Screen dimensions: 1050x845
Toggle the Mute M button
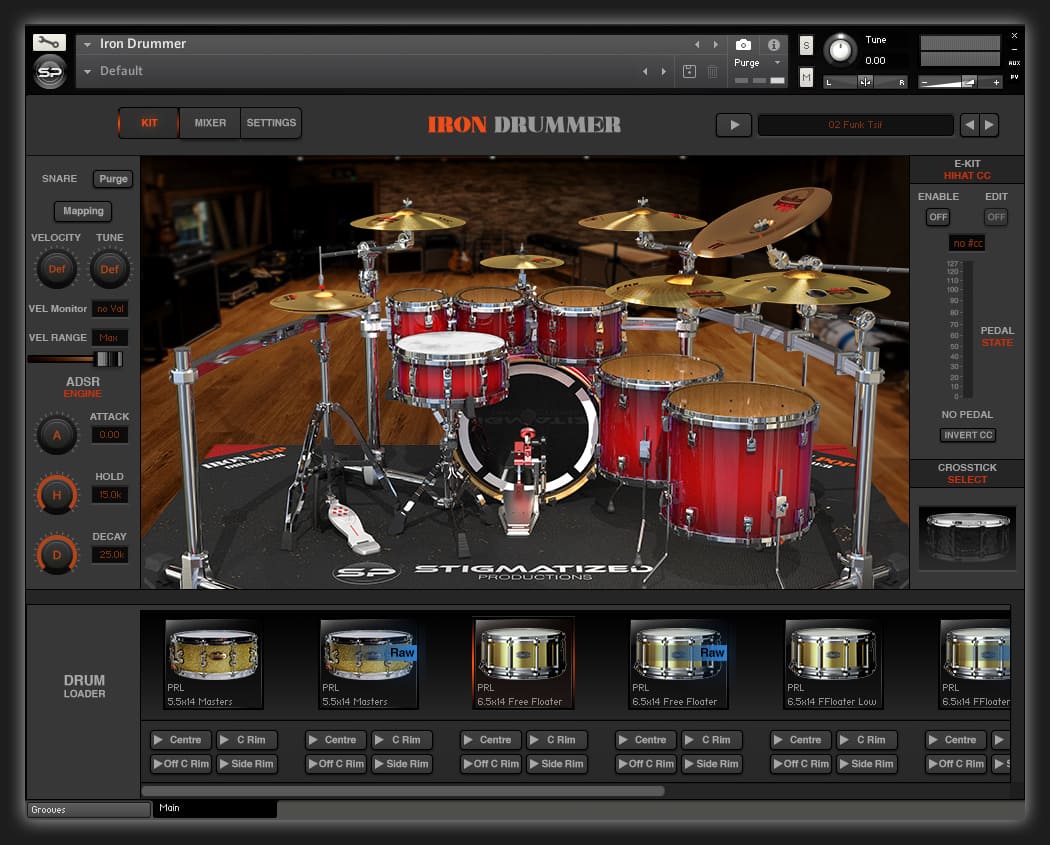806,78
